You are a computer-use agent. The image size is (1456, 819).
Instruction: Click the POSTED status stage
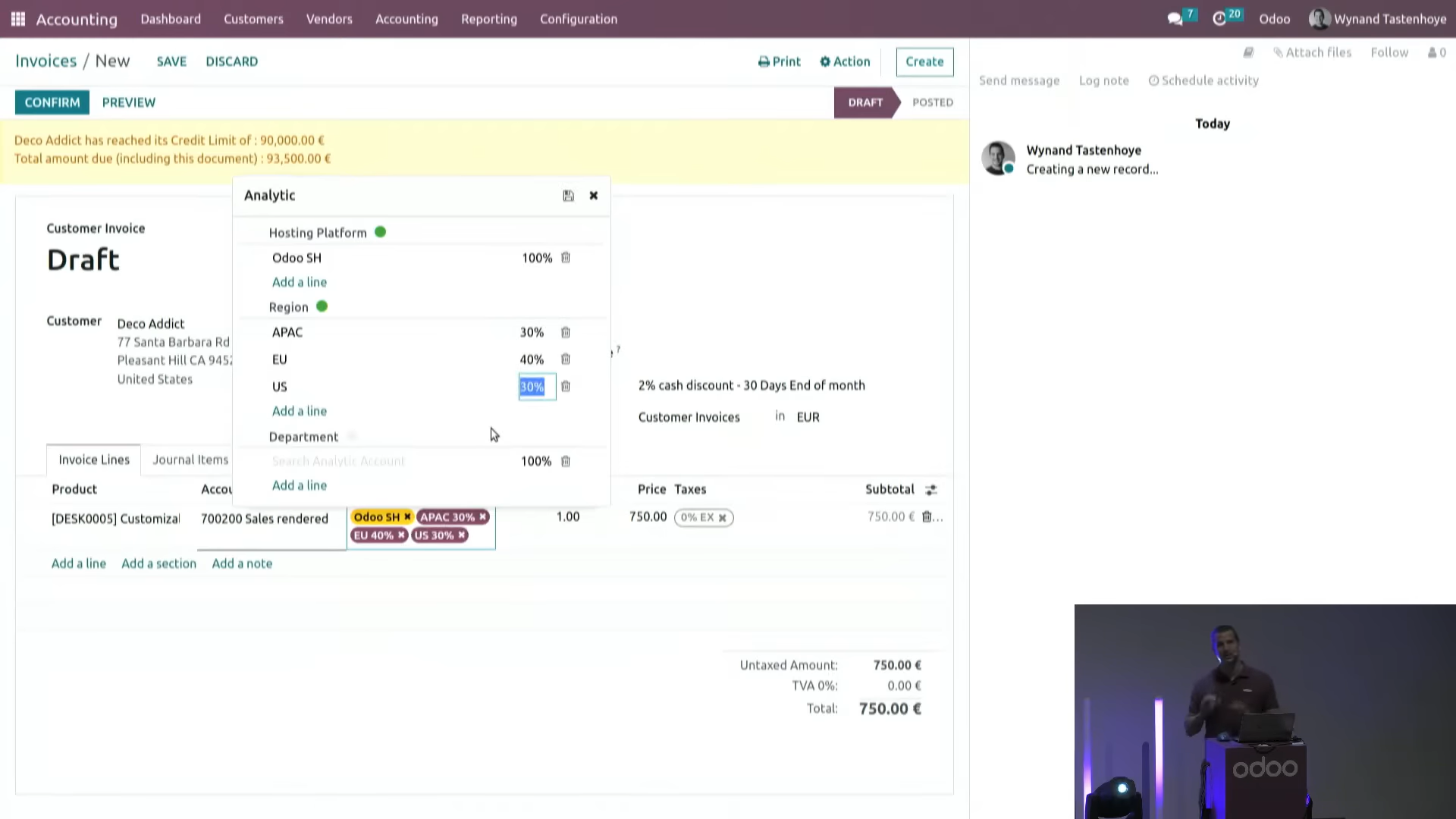point(933,102)
